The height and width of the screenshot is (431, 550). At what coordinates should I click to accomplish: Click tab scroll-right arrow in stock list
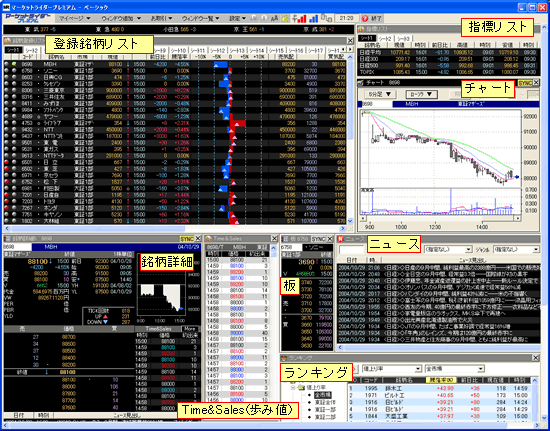coord(349,49)
